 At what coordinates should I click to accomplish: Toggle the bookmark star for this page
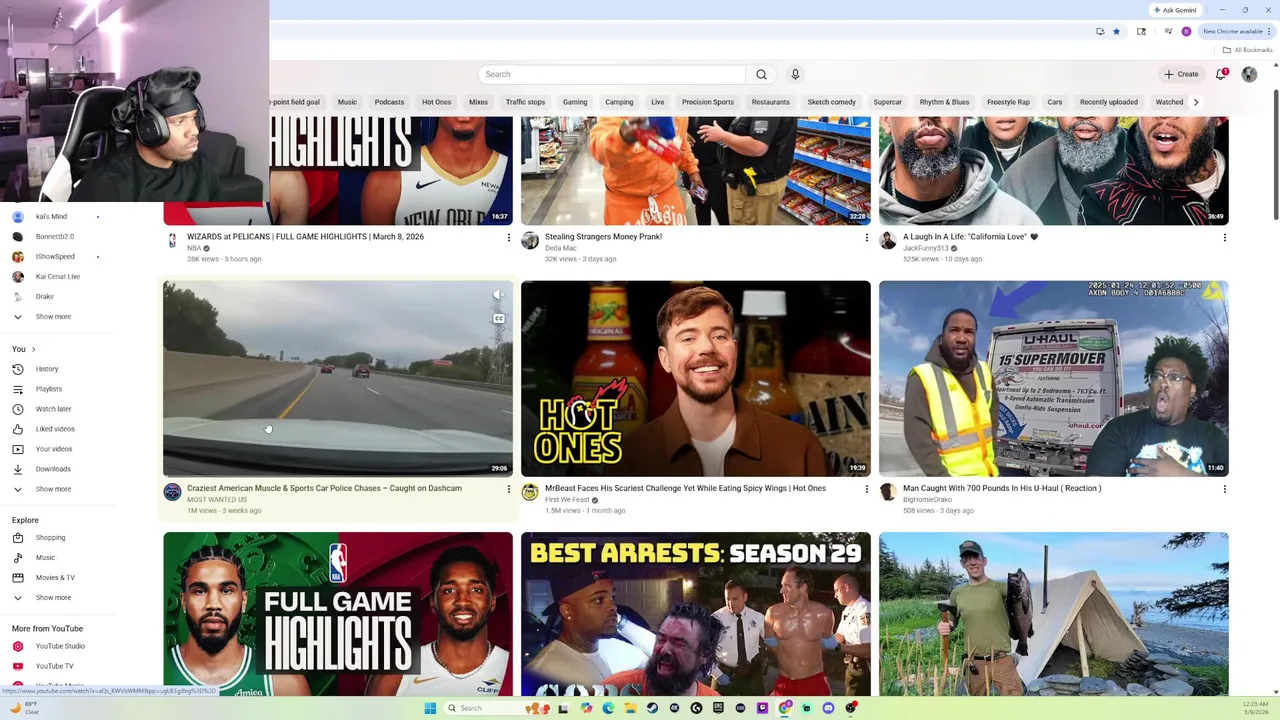click(1116, 31)
